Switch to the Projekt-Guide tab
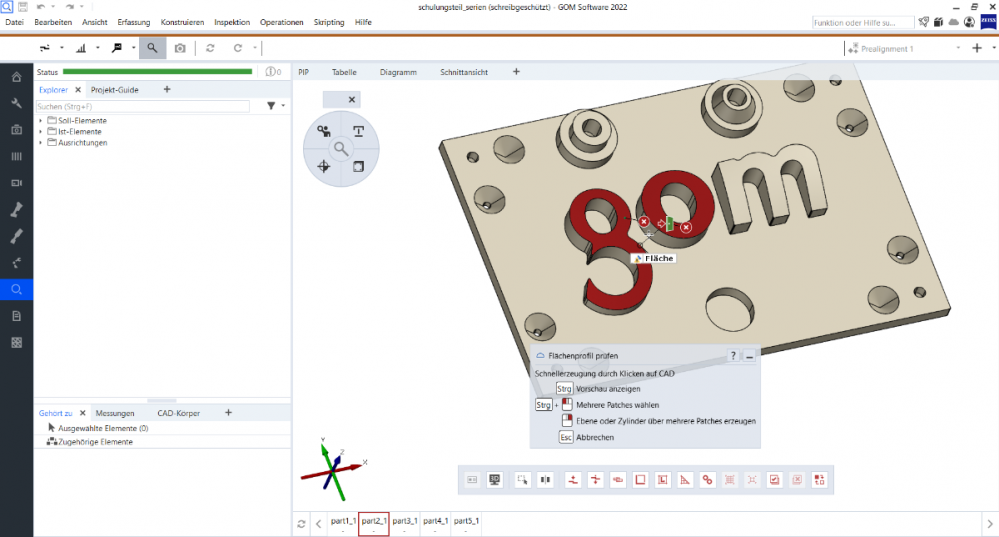Image resolution: width=999 pixels, height=537 pixels. (x=115, y=90)
